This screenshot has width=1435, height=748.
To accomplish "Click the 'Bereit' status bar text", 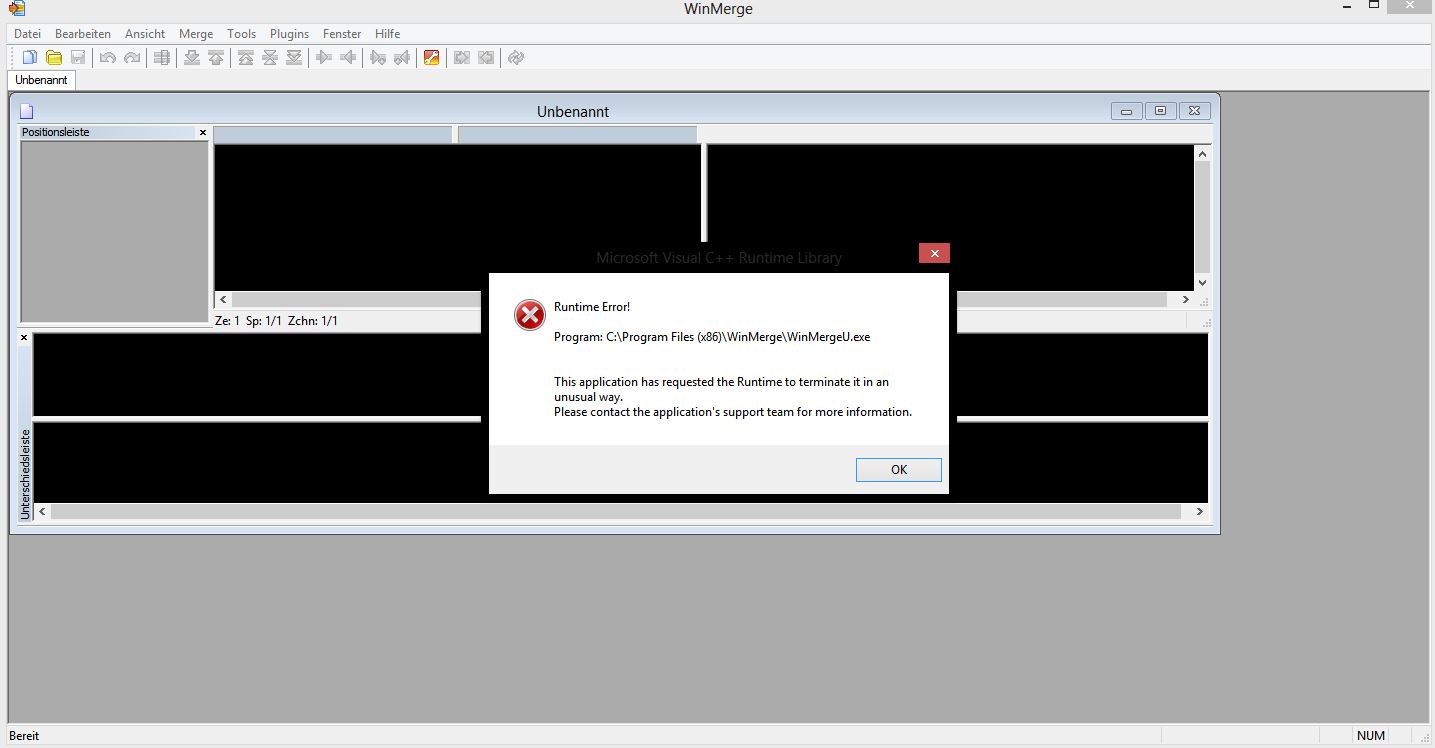I will (24, 736).
